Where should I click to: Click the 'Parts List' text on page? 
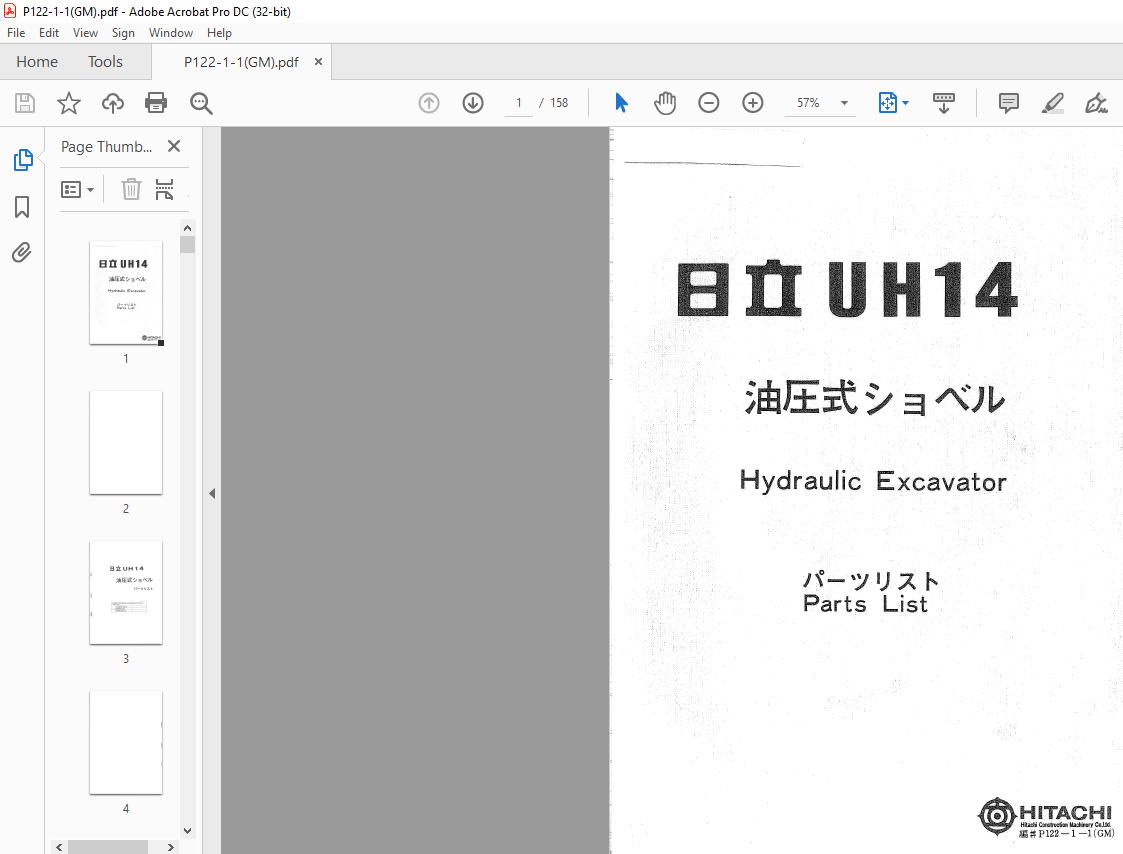click(865, 603)
